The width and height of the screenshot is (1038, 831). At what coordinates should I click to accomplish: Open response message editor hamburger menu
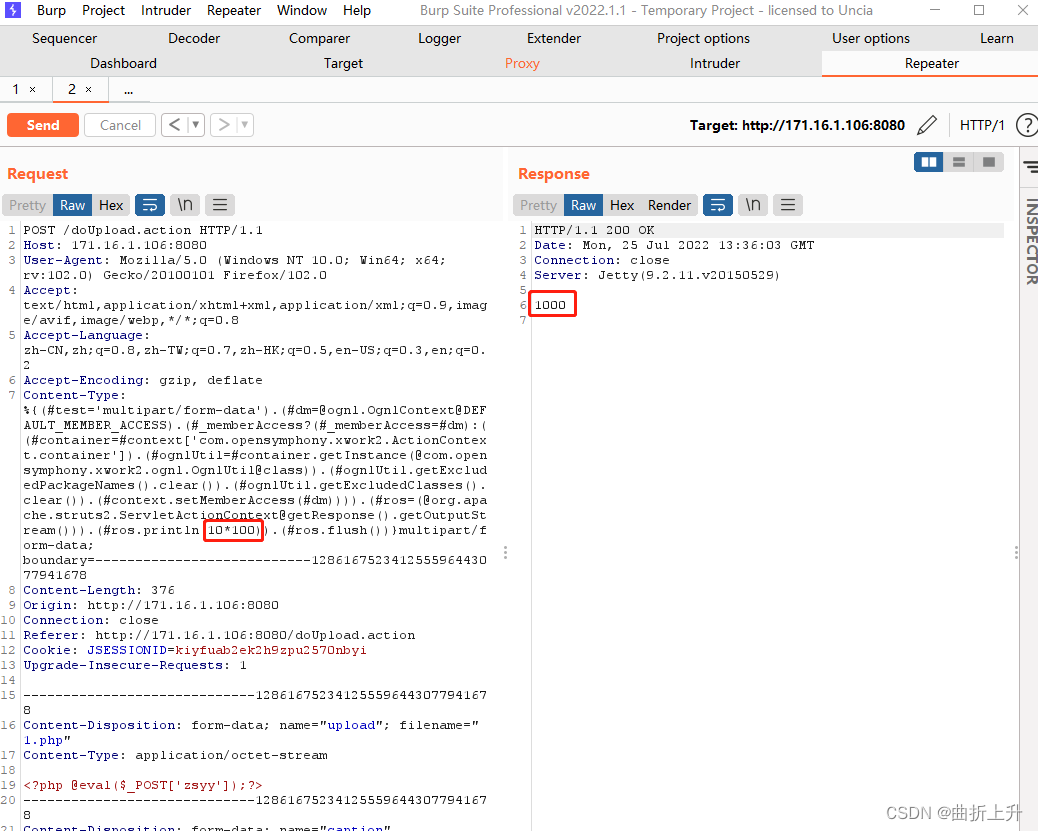pyautogui.click(x=788, y=205)
